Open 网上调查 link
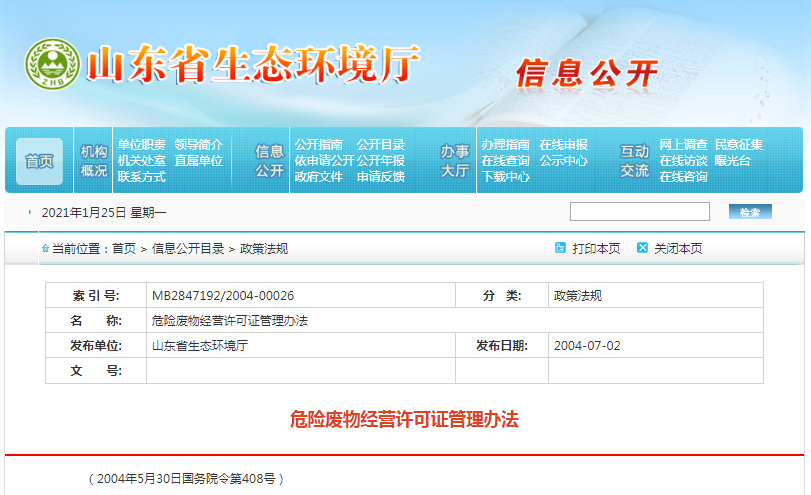811x495 pixels. (x=683, y=144)
